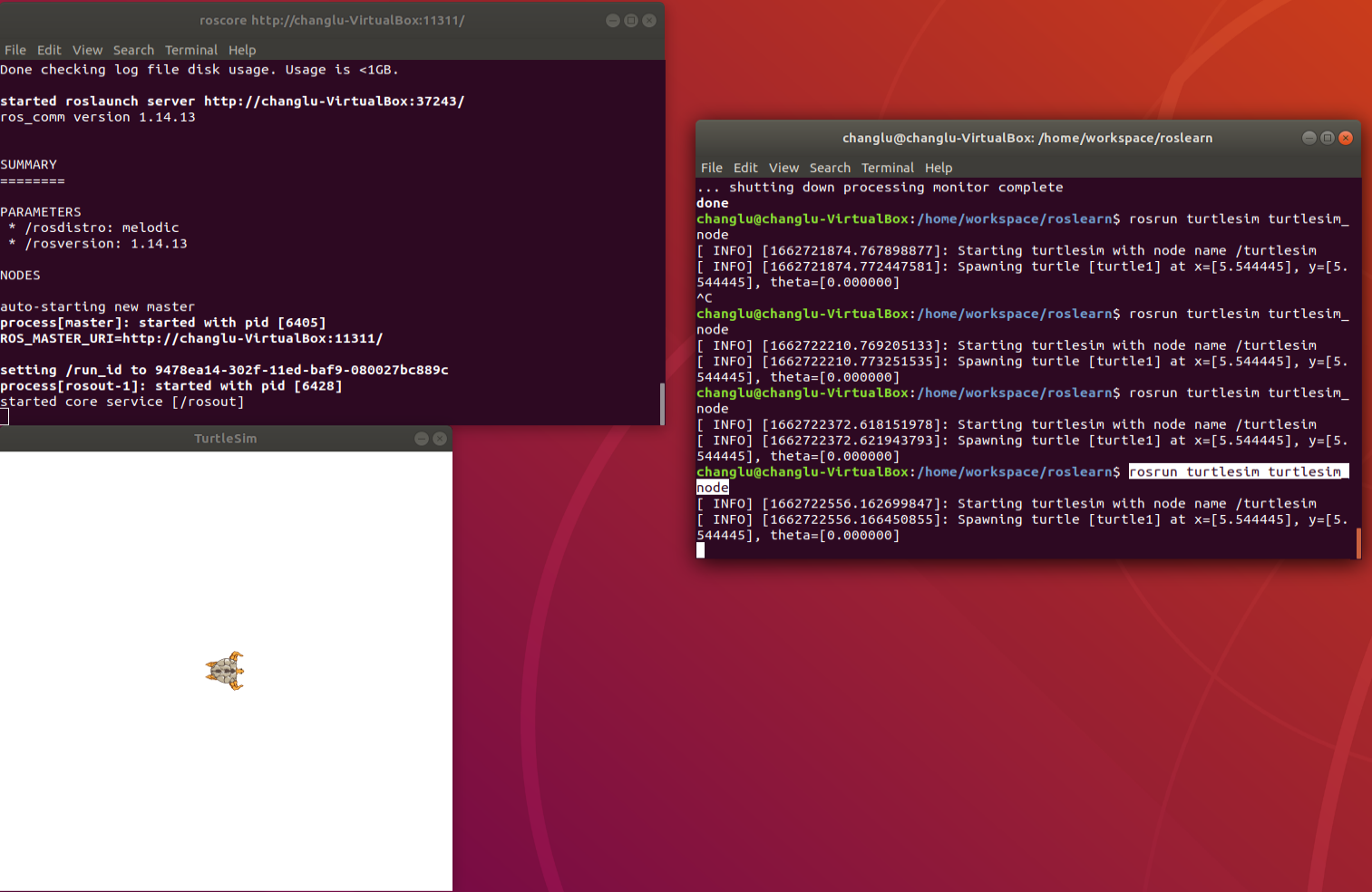1372x892 pixels.
Task: Click 'shutting down processing monitor complete' line
Action: pos(880,188)
